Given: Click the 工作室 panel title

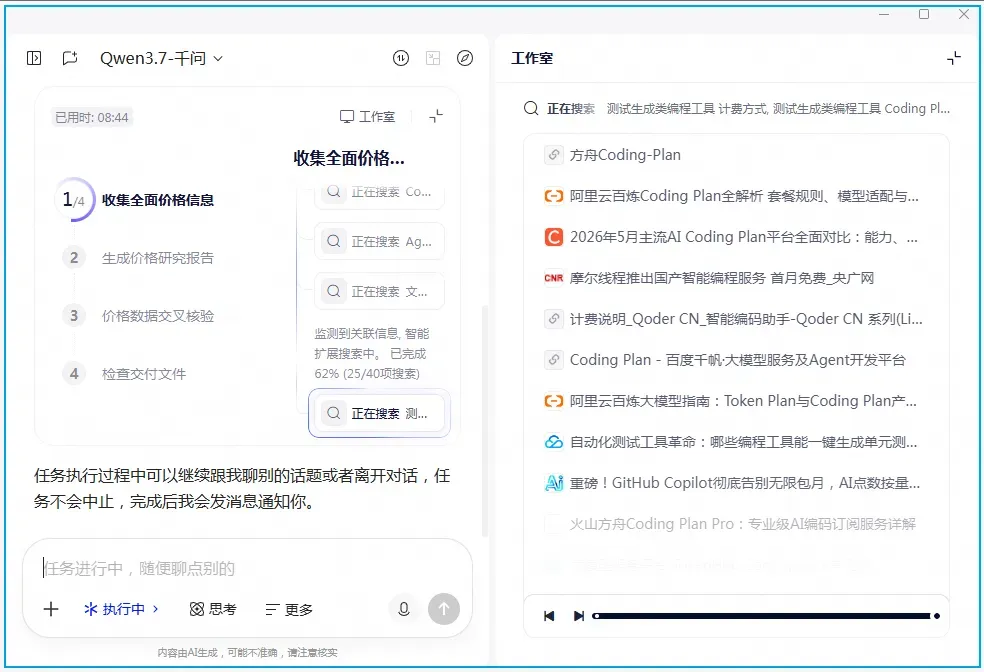Looking at the screenshot, I should pyautogui.click(x=532, y=58).
